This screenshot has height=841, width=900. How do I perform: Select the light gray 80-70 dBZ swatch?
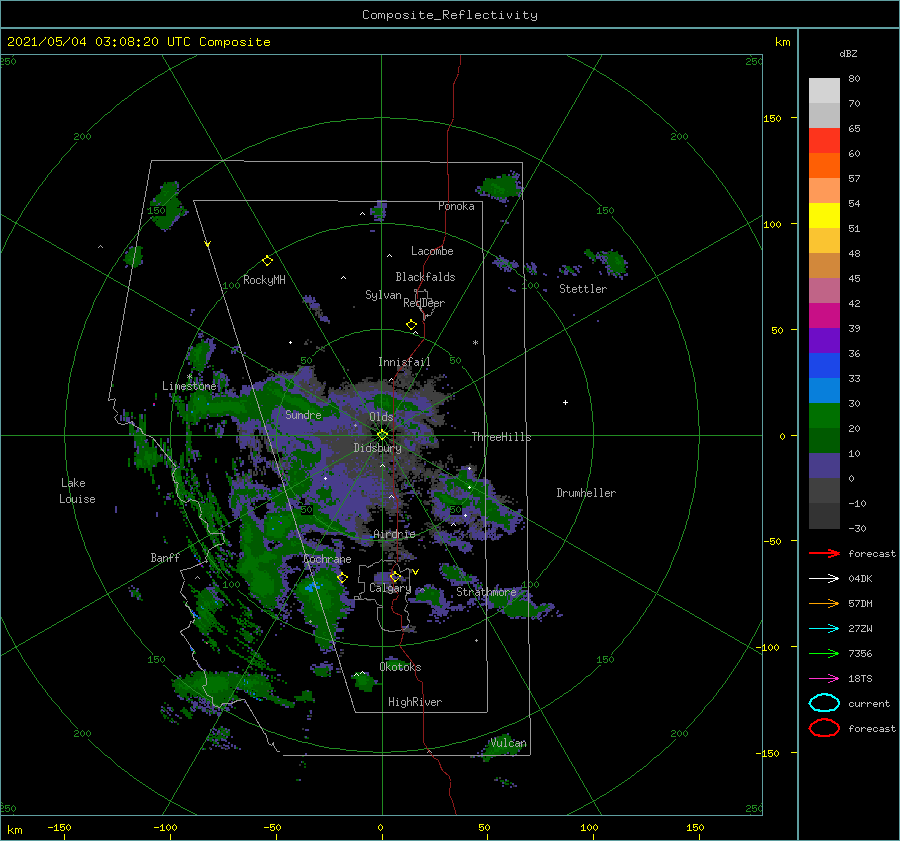[824, 91]
